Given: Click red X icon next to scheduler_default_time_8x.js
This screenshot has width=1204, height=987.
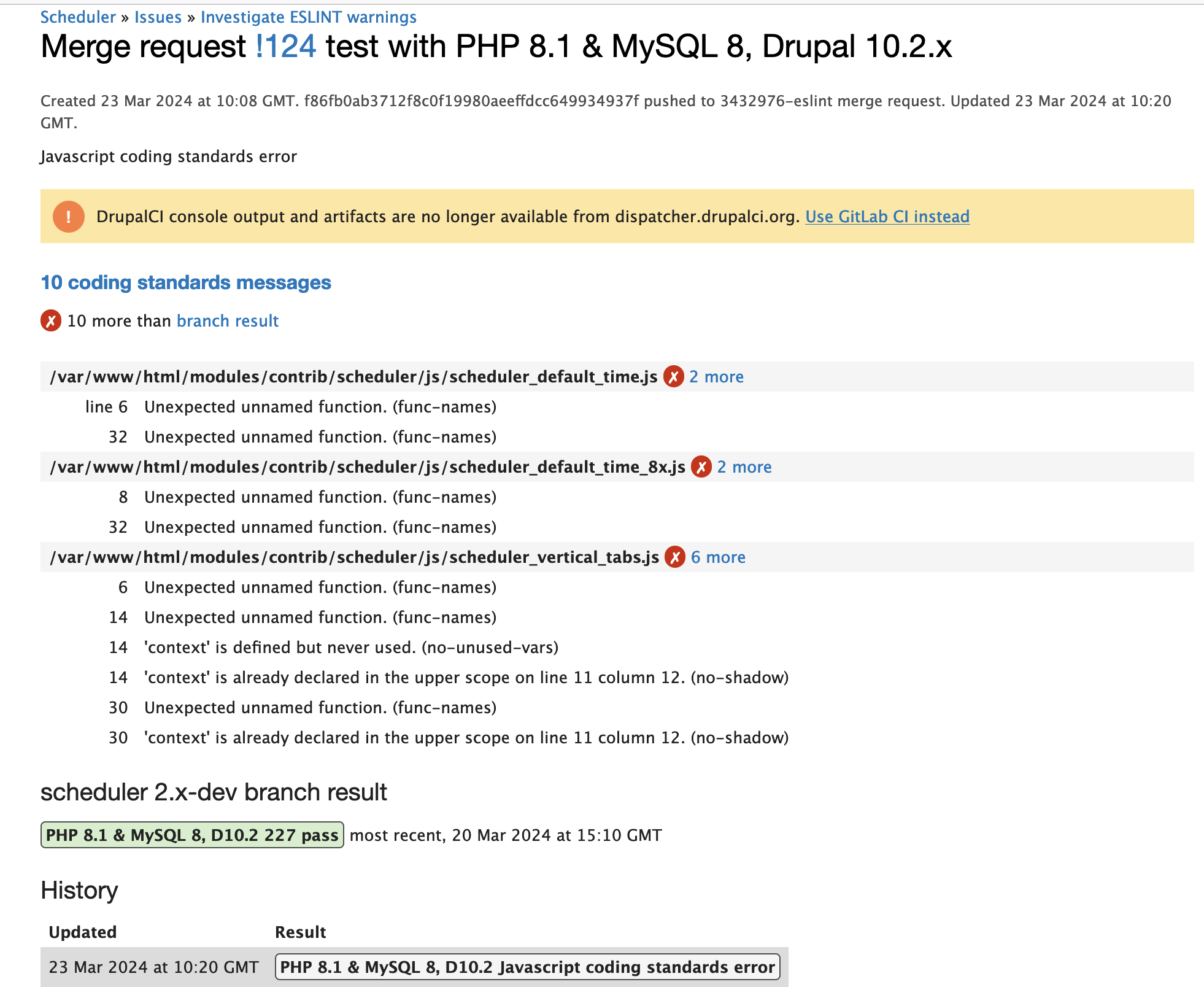Looking at the screenshot, I should pos(701,467).
